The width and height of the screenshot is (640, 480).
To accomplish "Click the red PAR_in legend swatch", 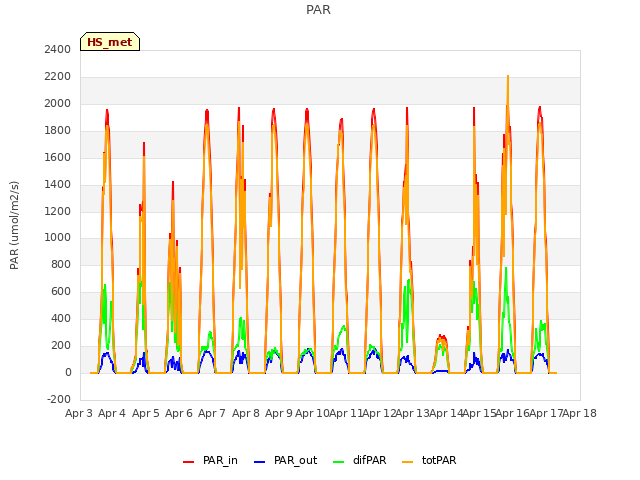I will coord(189,462).
